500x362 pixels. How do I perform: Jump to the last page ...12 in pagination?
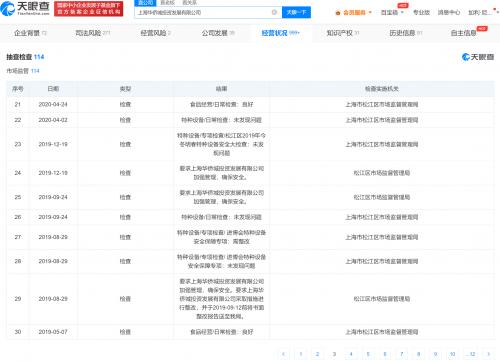(472, 354)
